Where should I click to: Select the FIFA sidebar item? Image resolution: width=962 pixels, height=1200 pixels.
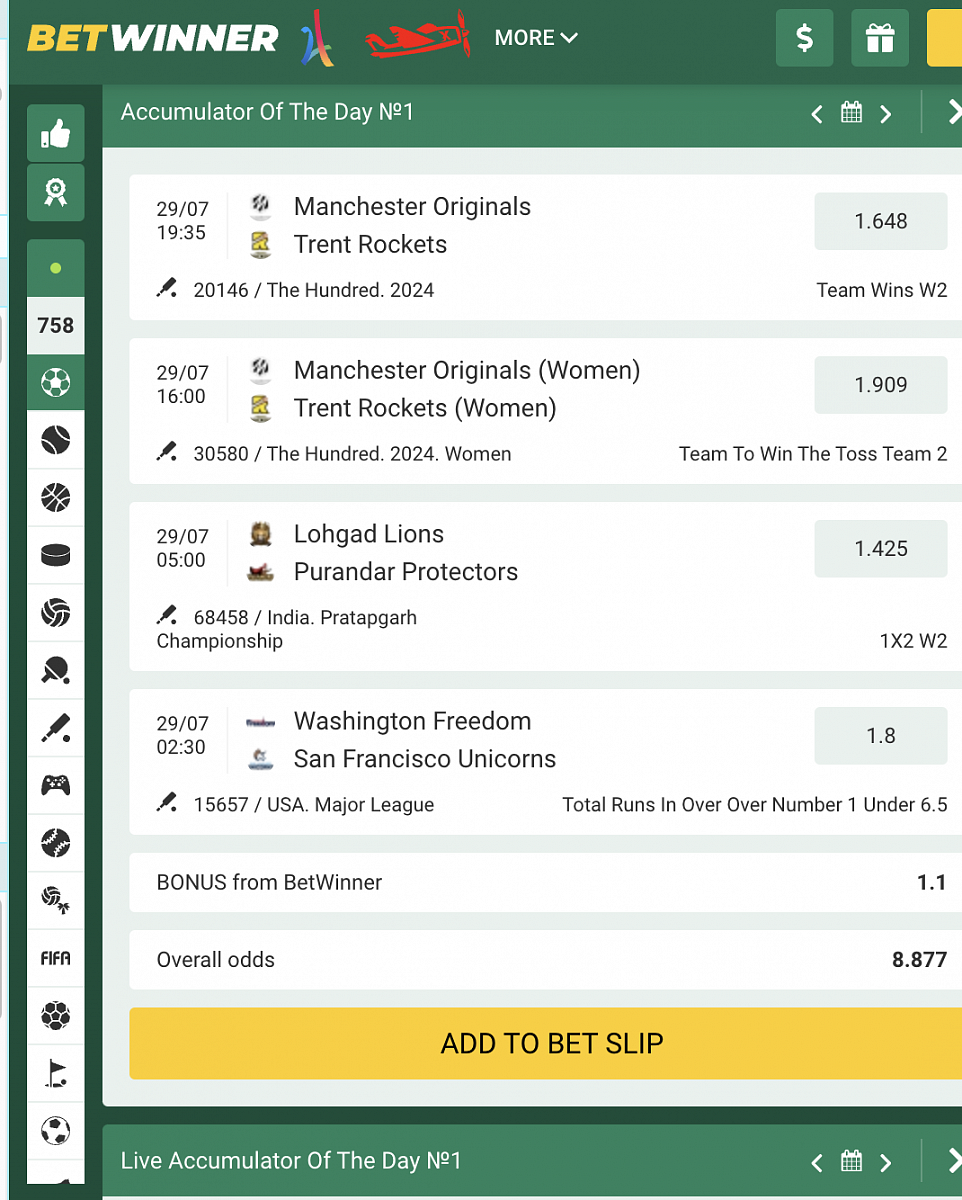click(56, 958)
